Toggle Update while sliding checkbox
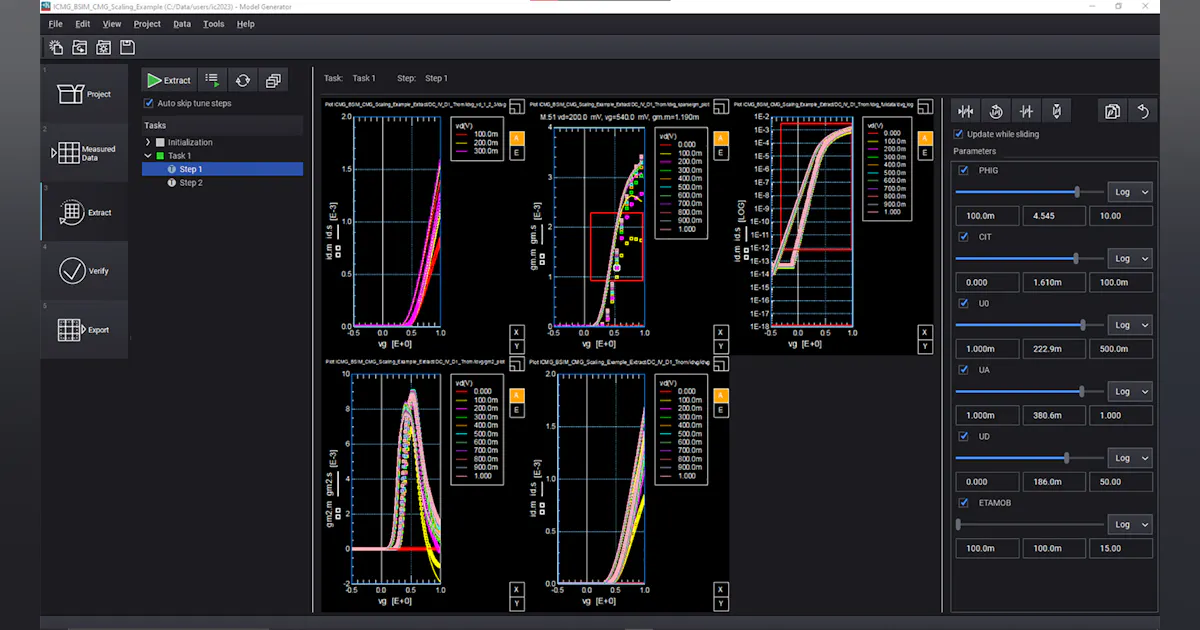Screen dimensions: 1200x630 [959, 134]
